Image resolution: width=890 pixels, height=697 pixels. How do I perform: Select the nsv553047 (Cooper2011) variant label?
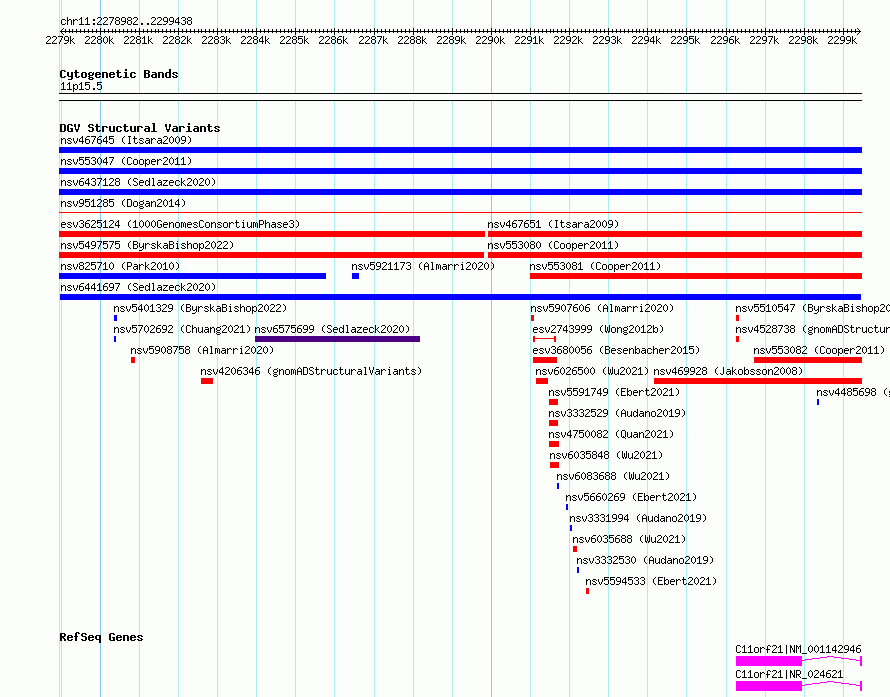tap(126, 161)
